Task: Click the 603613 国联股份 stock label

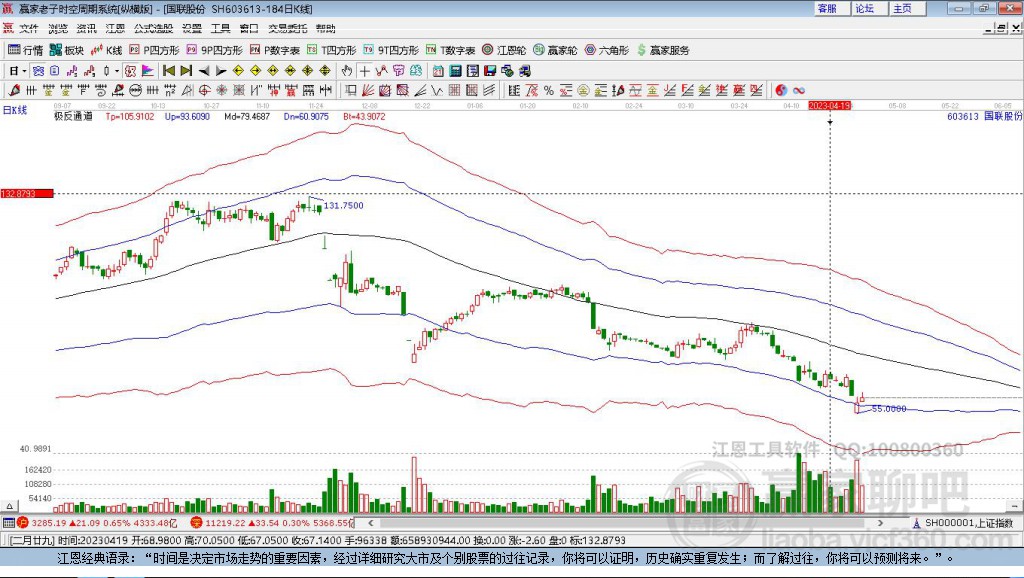Action: tap(984, 116)
